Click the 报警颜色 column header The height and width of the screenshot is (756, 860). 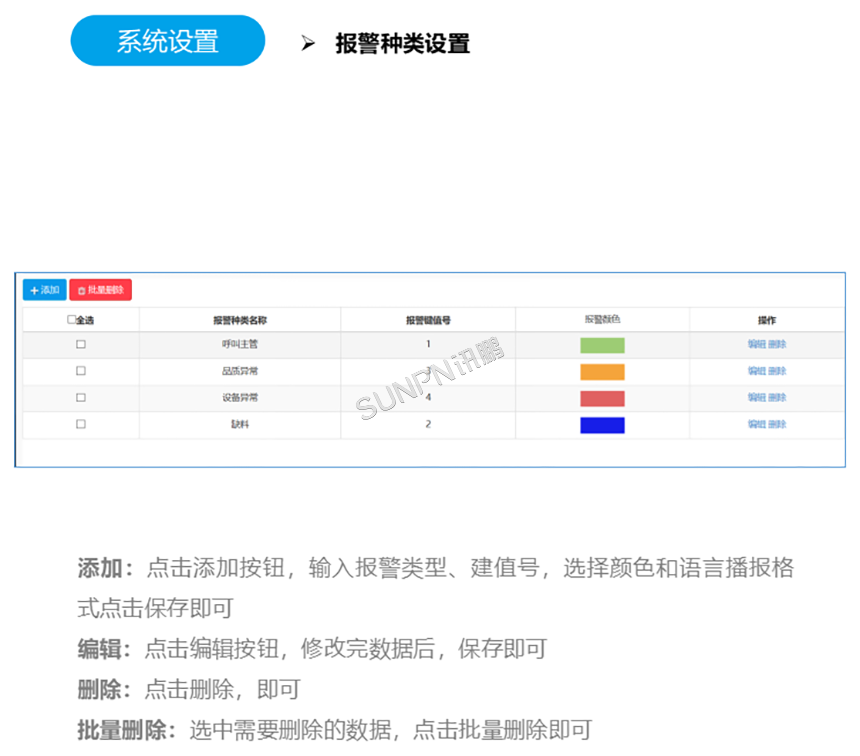602,319
